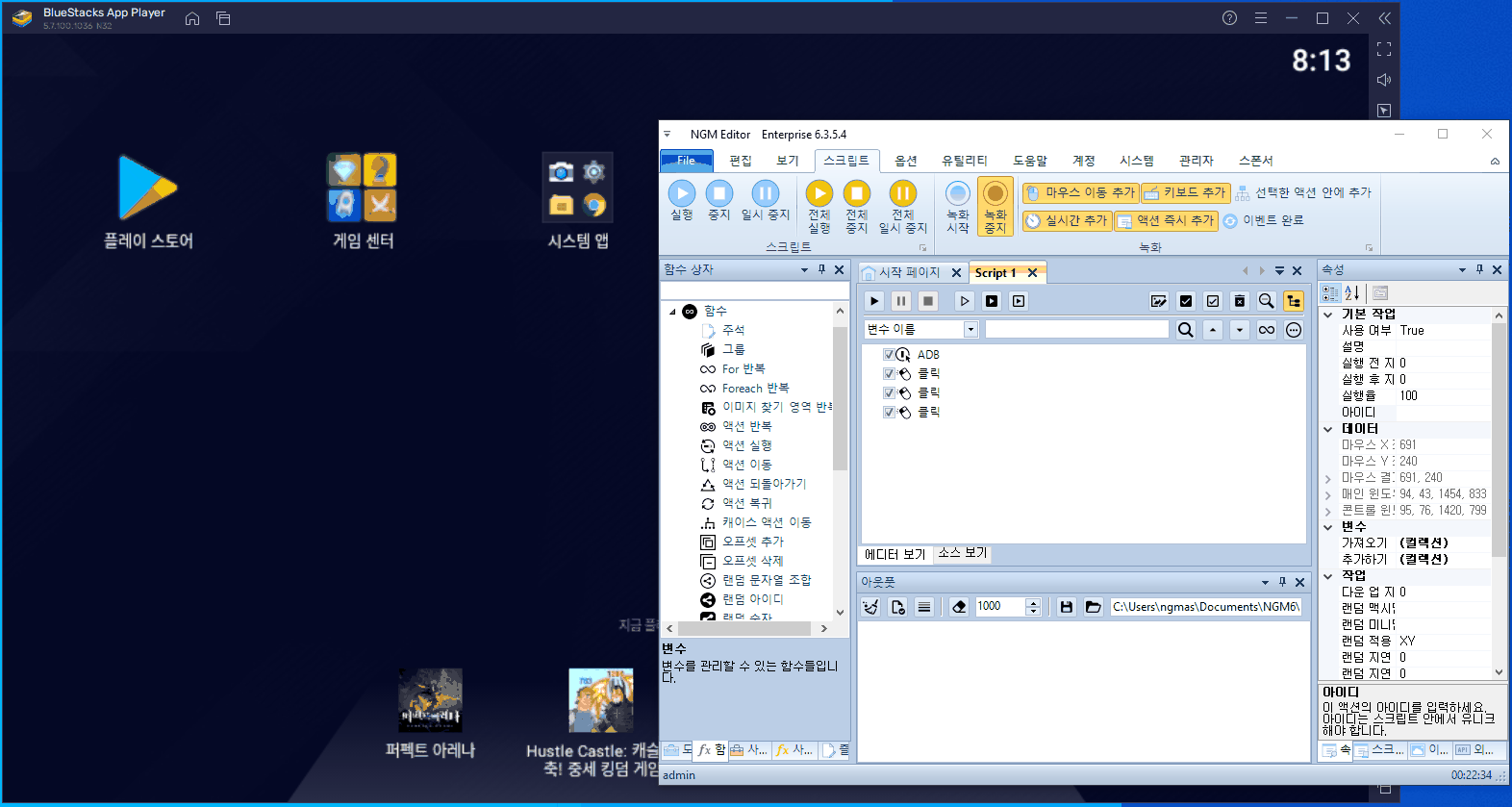Switch to the 편집 ribbon tab
1512x807 pixels.
[741, 161]
